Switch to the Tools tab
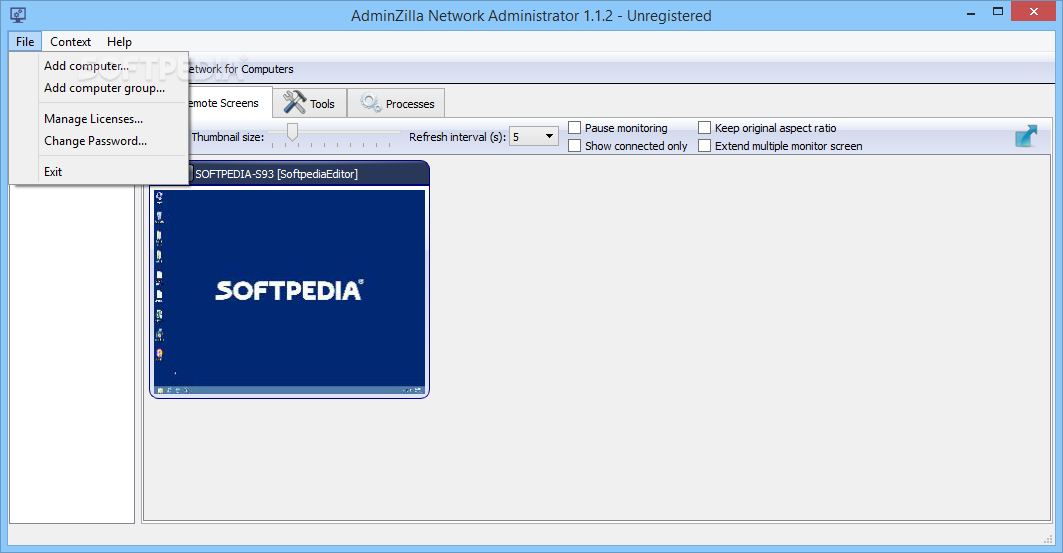The image size is (1063, 553). pos(310,103)
